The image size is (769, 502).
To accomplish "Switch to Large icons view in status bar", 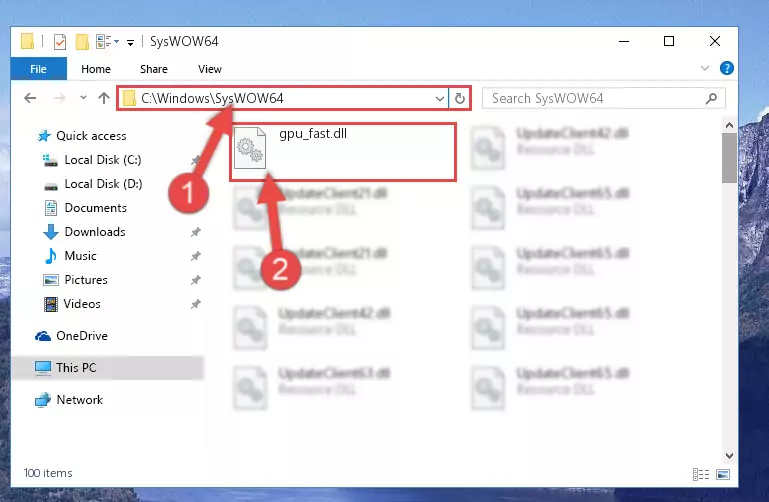I will pos(723,474).
